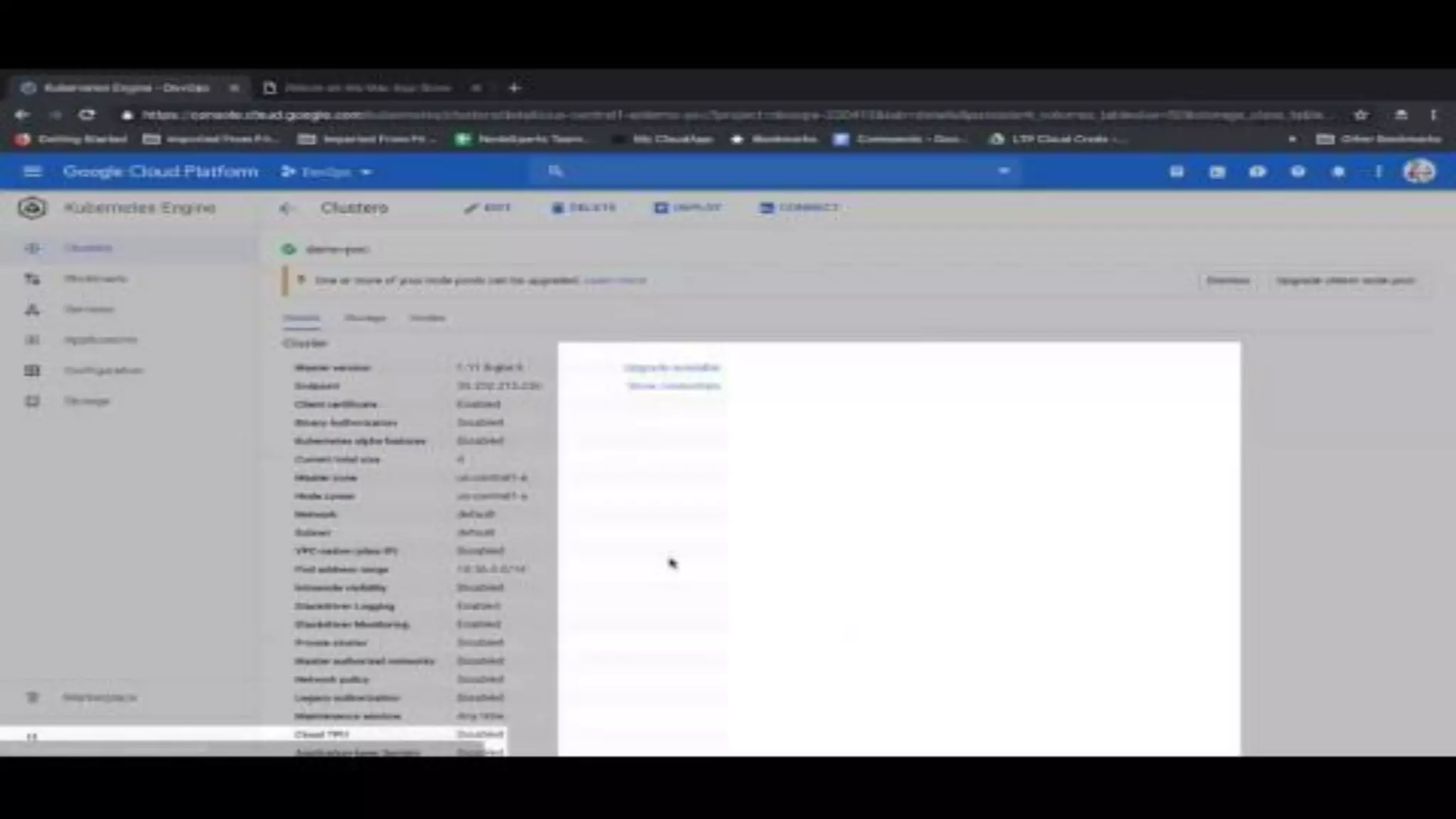This screenshot has height=819, width=1456.
Task: Expand the search bar dropdown arrow
Action: point(1004,171)
